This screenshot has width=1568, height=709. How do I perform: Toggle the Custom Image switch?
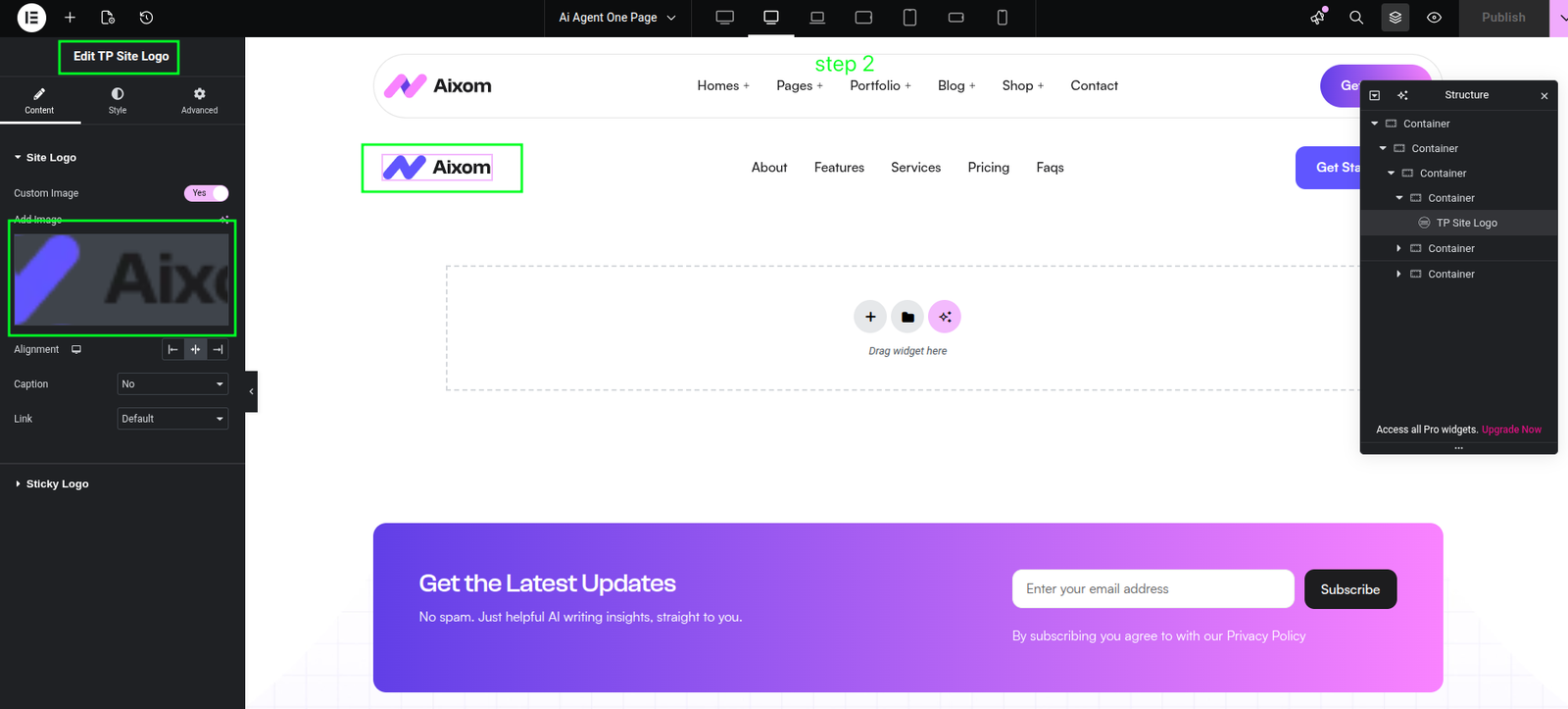206,193
